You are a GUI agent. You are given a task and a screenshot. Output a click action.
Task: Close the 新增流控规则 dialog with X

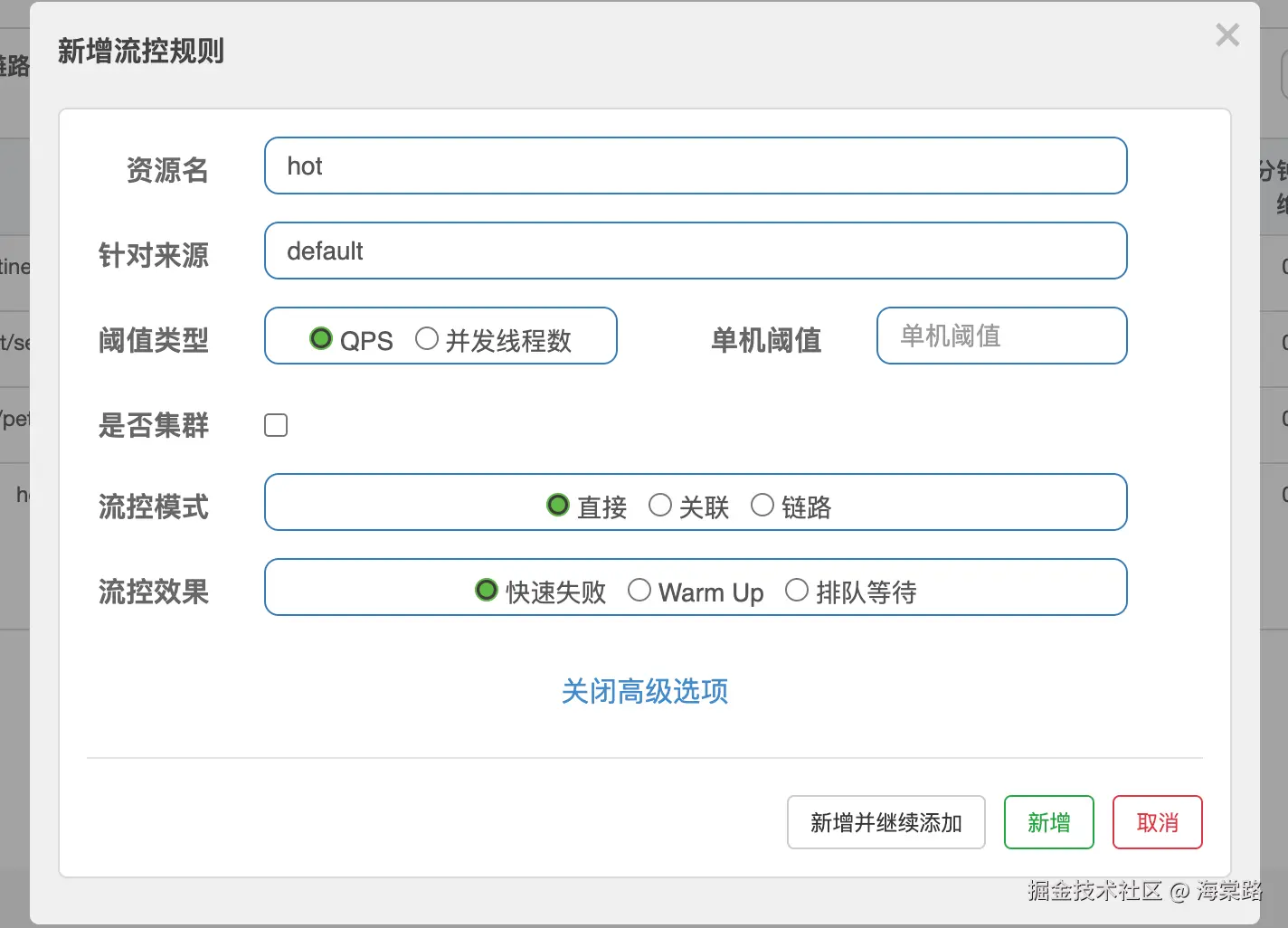[x=1227, y=35]
